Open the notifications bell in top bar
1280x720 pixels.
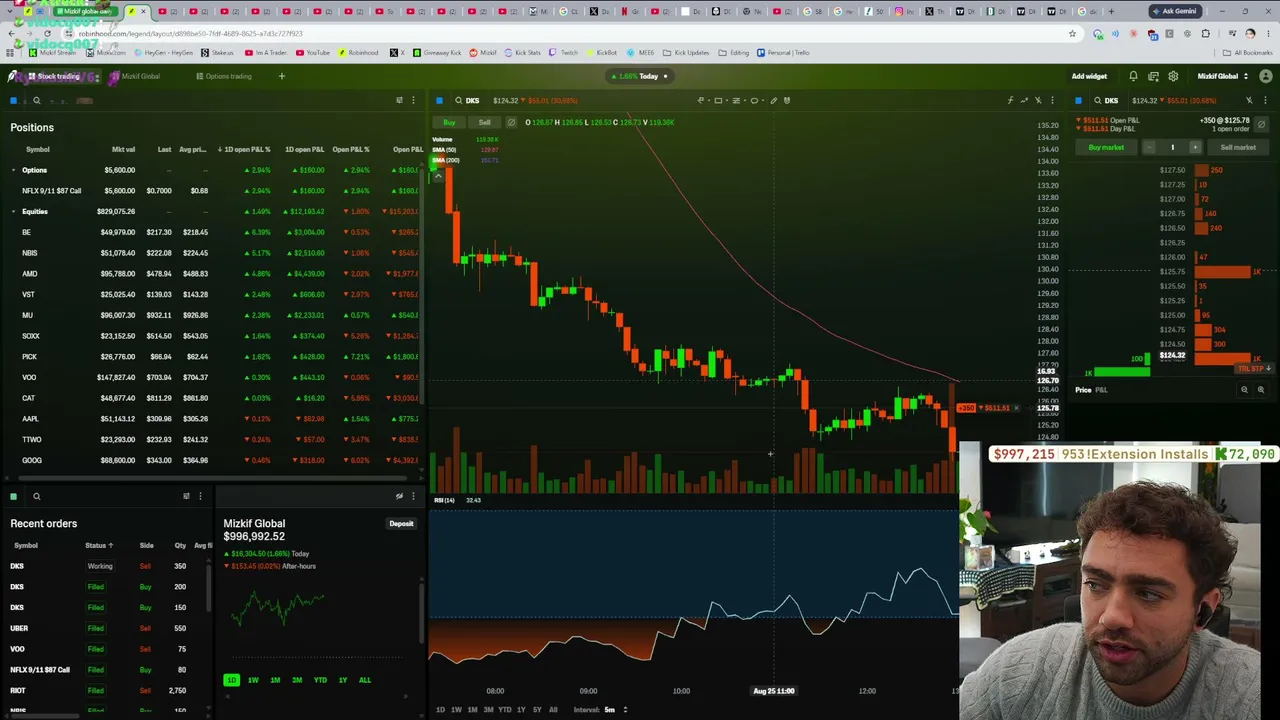(1133, 76)
